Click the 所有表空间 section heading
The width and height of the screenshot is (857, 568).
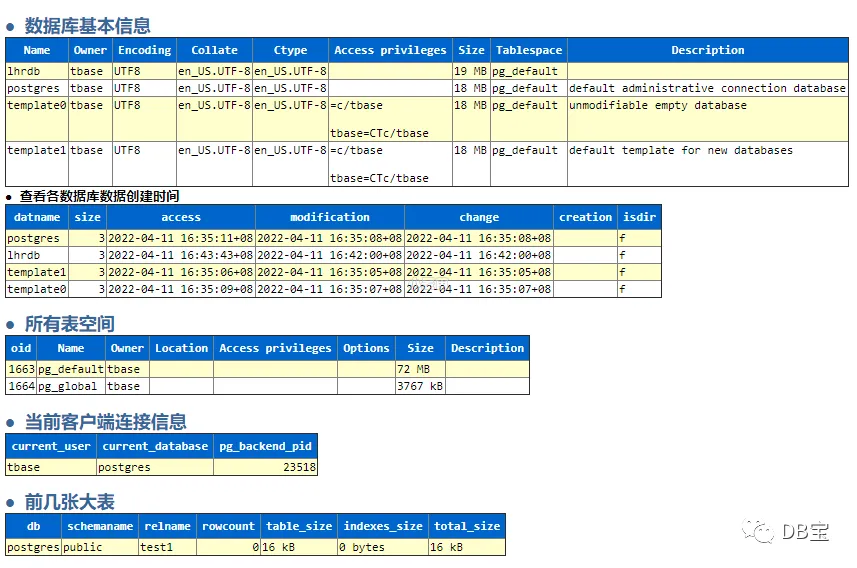69,324
